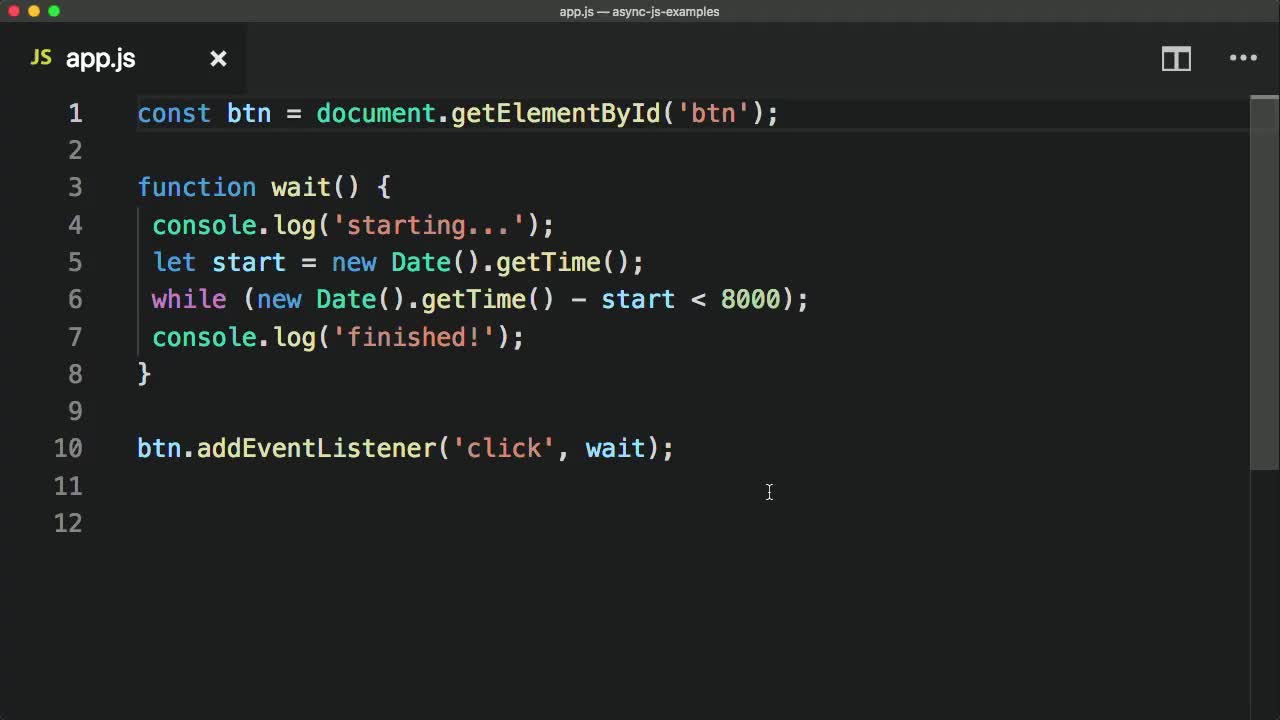Image resolution: width=1280 pixels, height=720 pixels.
Task: Click line number 1 in the gutter
Action: (75, 113)
